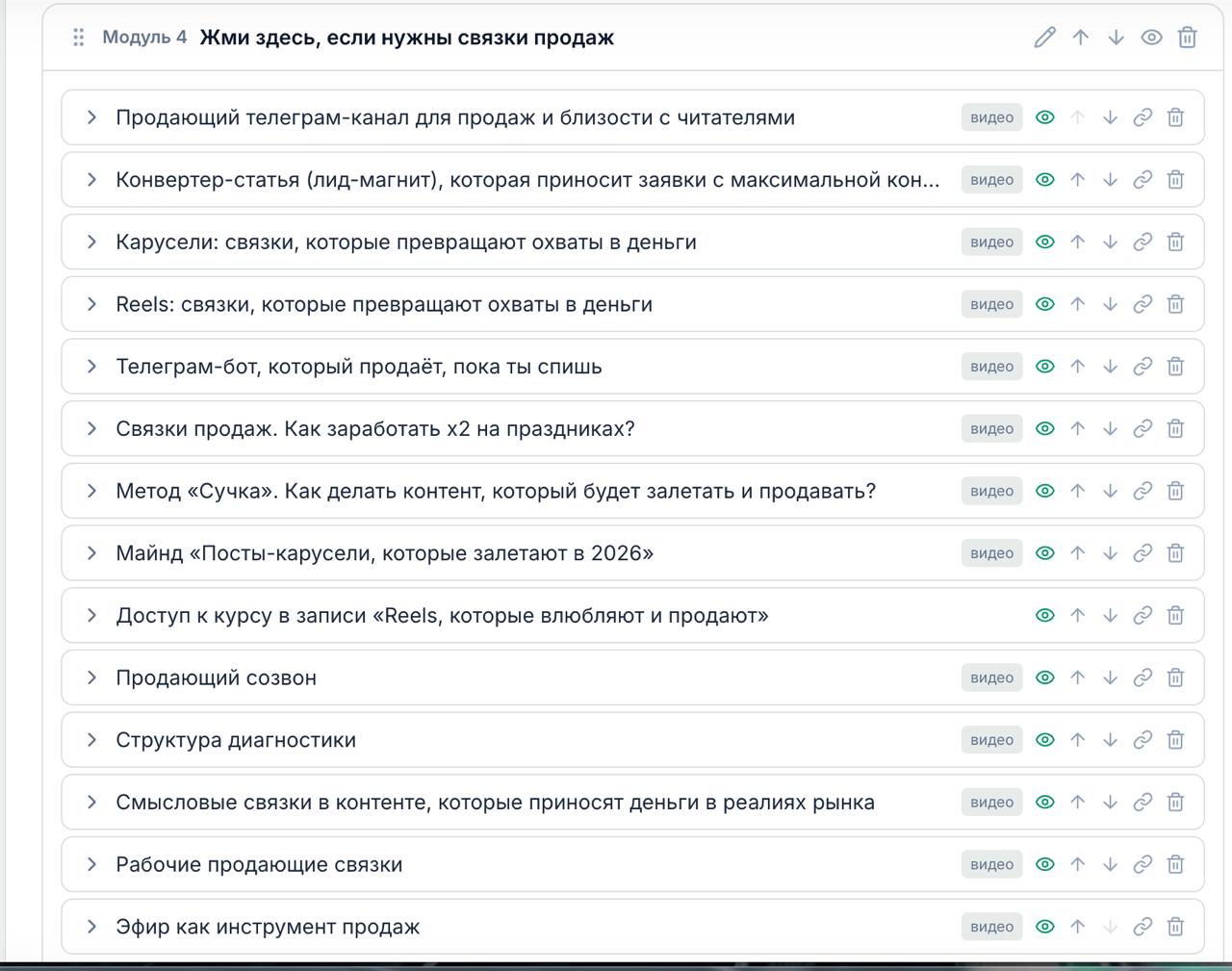Delete the 'Продающий созвон' lesson
Image resolution: width=1232 pixels, height=971 pixels.
1175,677
